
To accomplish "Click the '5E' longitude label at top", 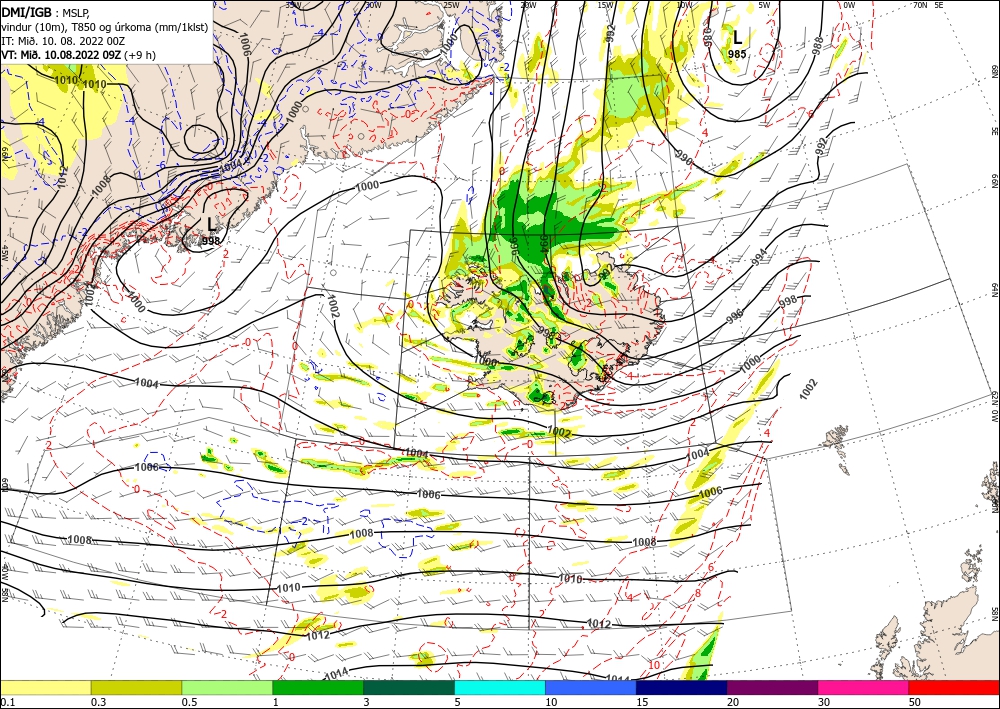I will 939,5.
